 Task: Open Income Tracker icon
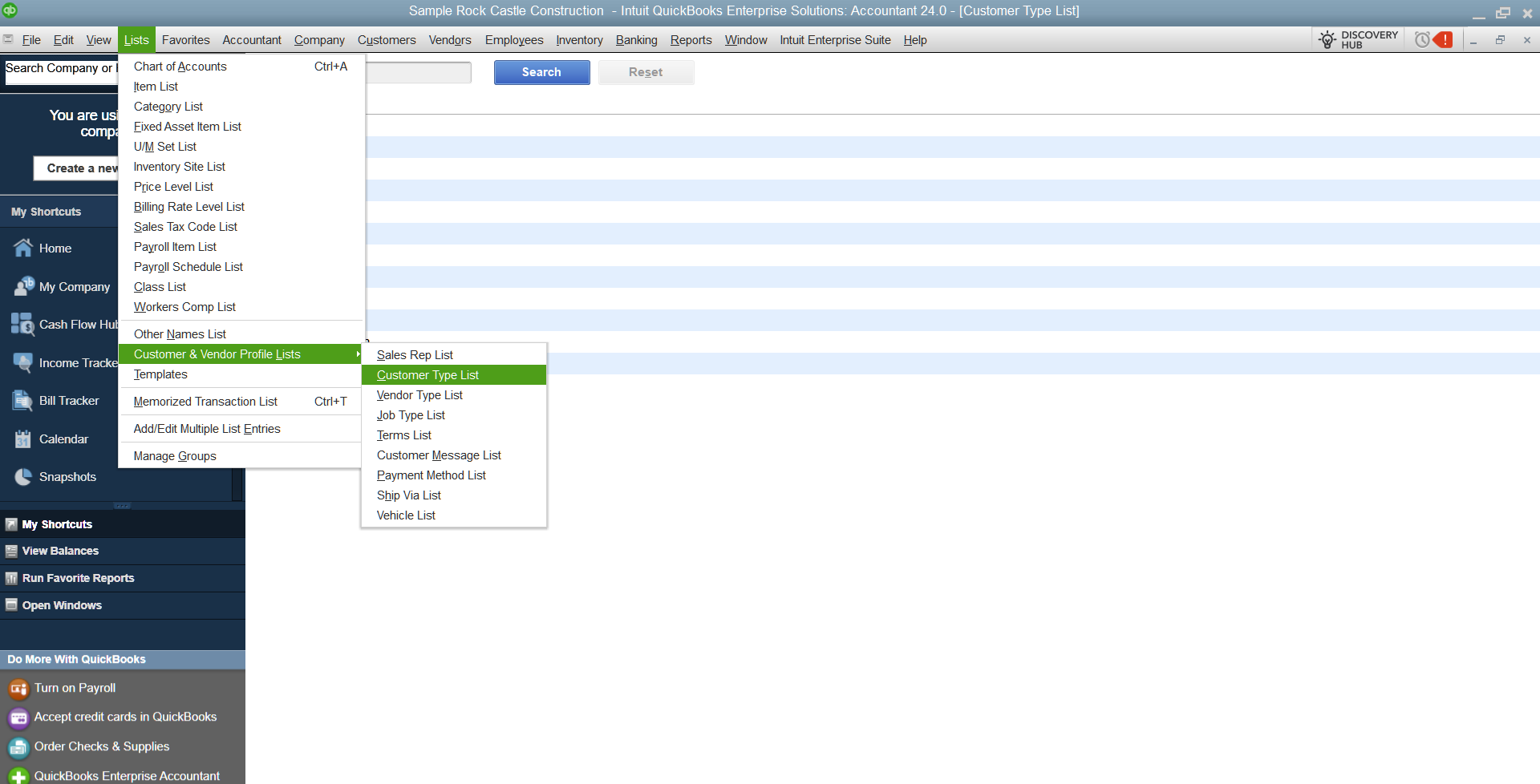coord(23,362)
